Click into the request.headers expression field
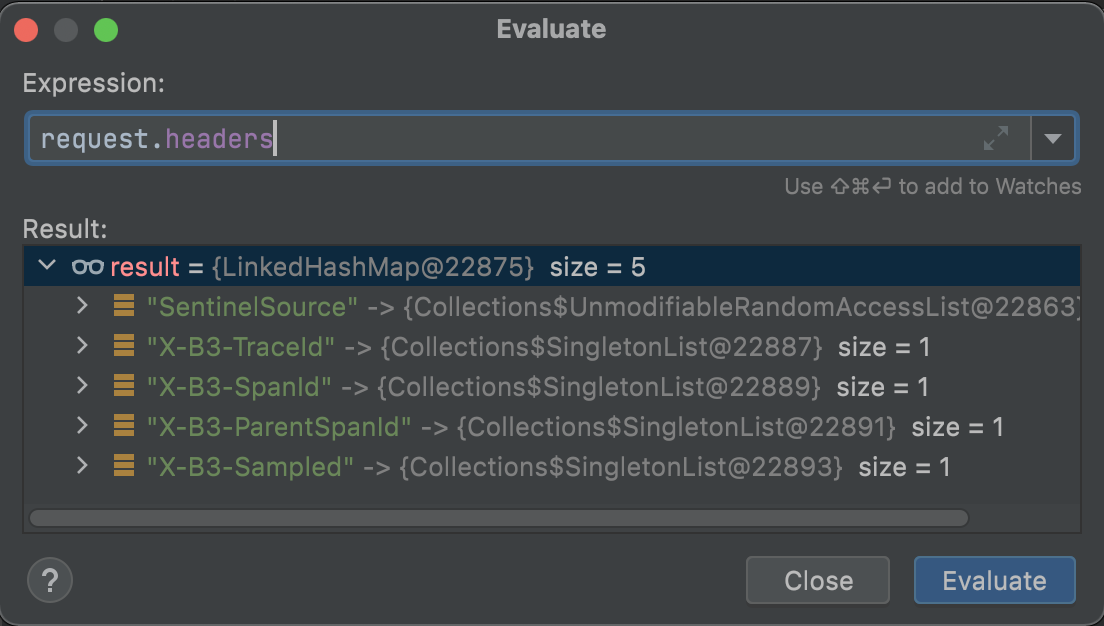This screenshot has height=626, width=1104. [x=500, y=138]
